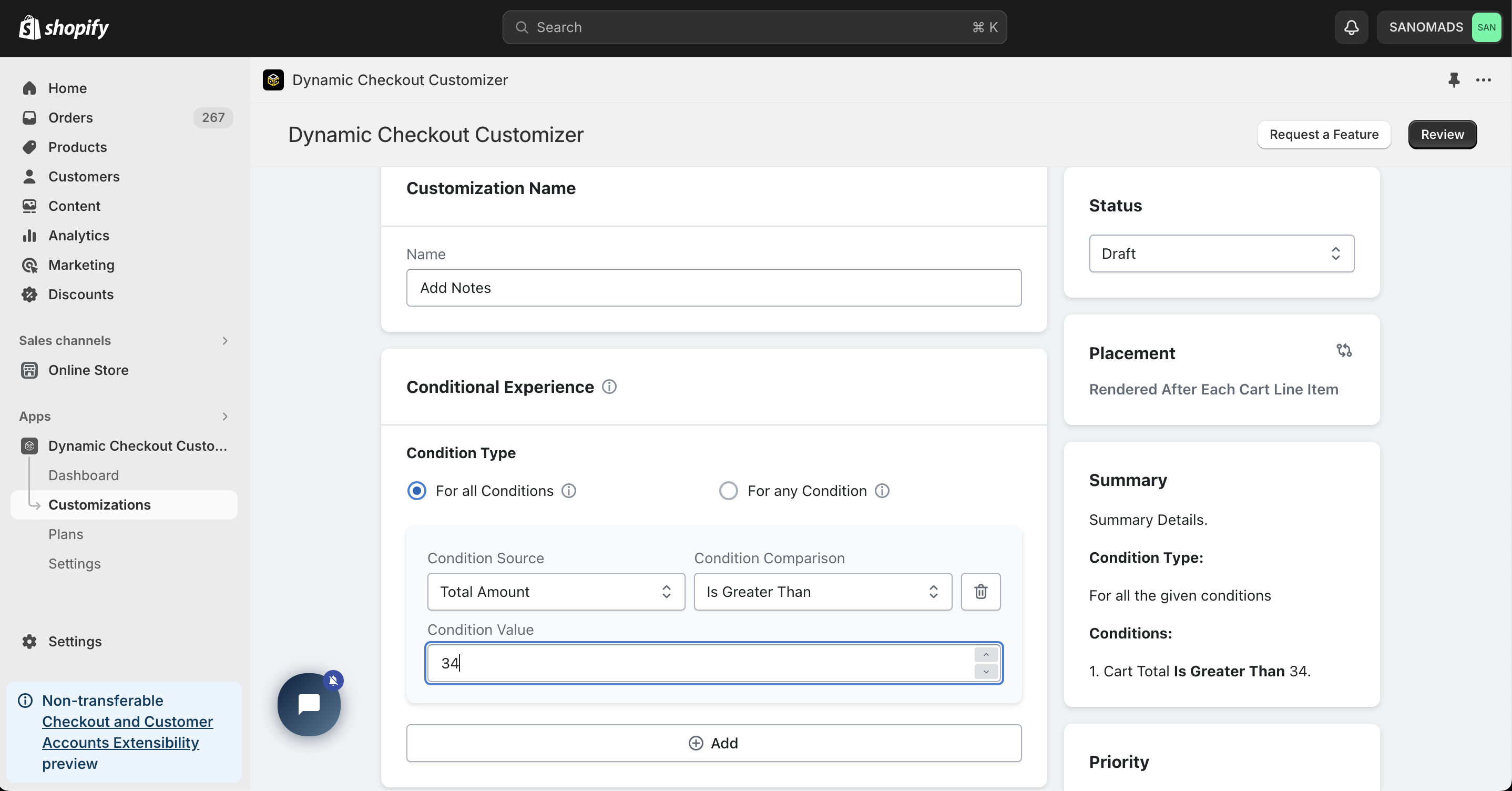Viewport: 1512px width, 791px height.
Task: Delete the condition with trash icon
Action: tap(981, 591)
